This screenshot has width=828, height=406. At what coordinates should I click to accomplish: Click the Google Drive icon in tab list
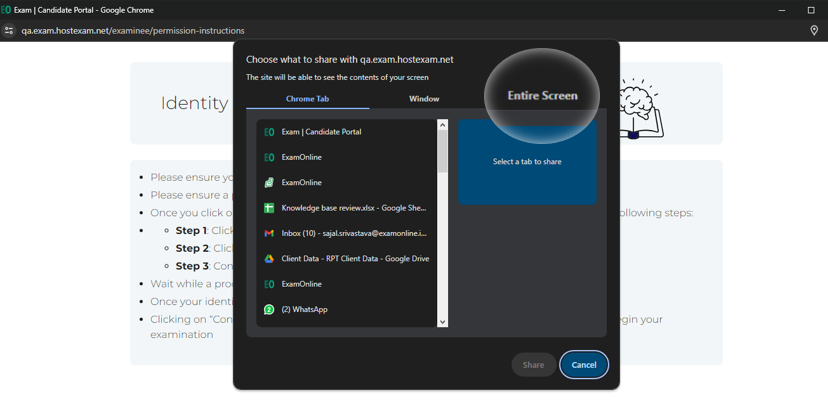click(269, 259)
